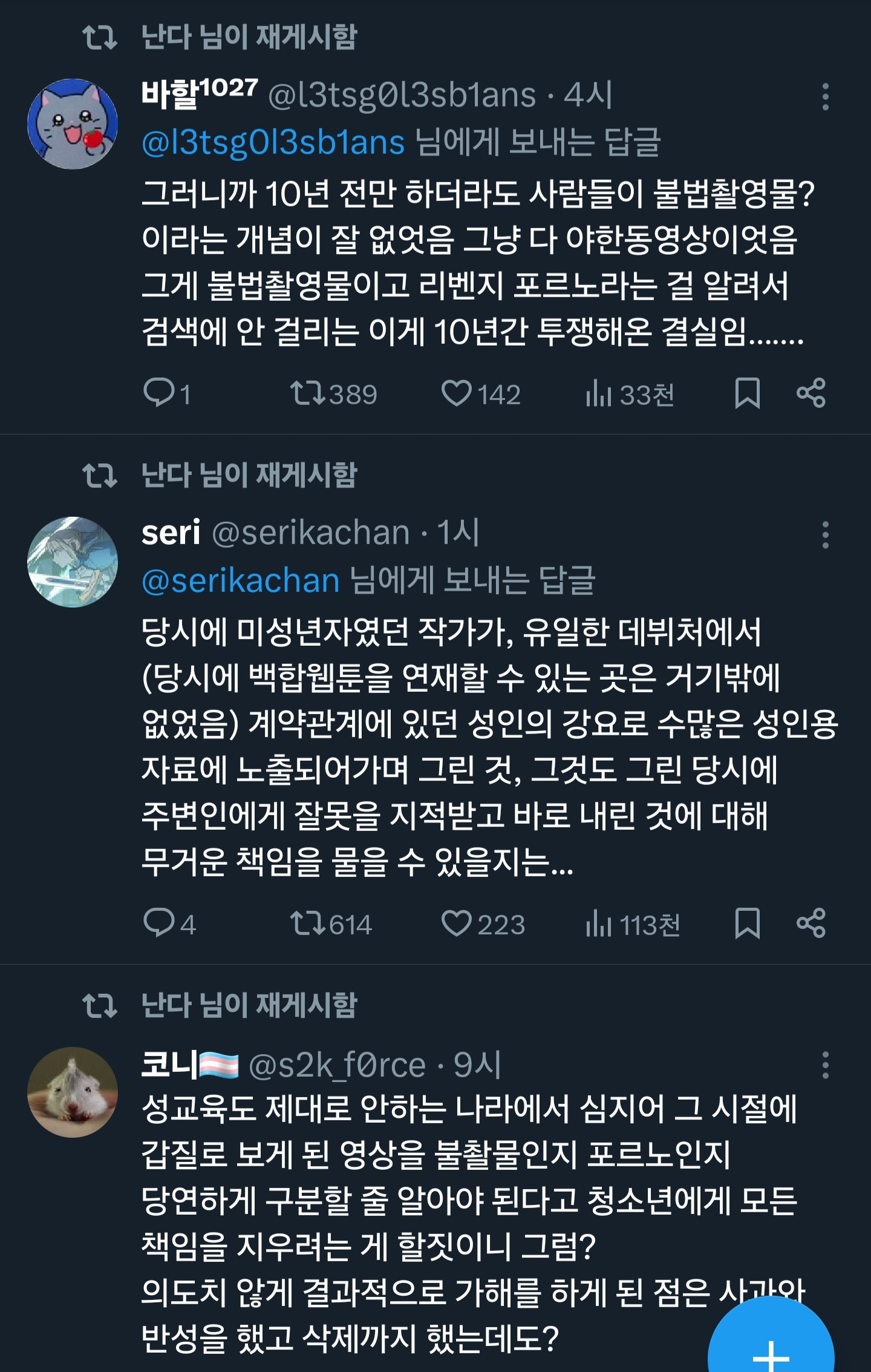Retweet the 바할1027 tweet with 389 retweets
This screenshot has height=1372, width=871.
[x=308, y=393]
